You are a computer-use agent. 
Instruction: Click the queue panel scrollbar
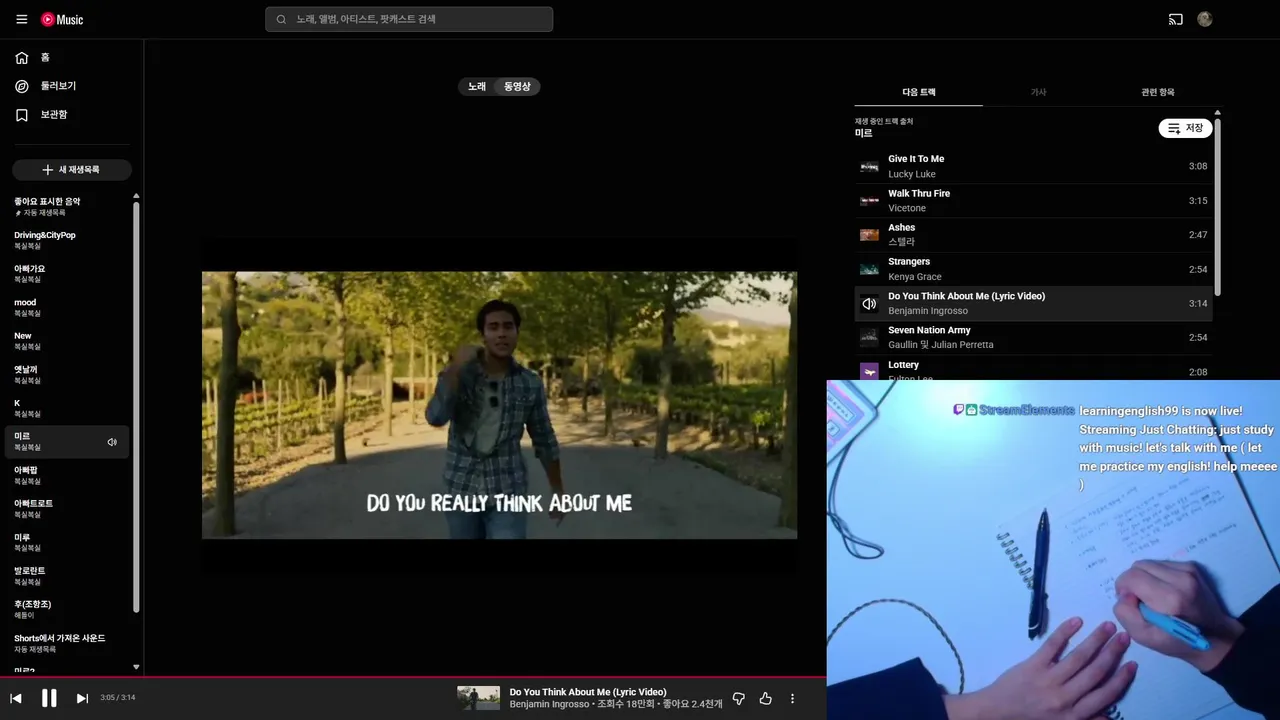1217,205
